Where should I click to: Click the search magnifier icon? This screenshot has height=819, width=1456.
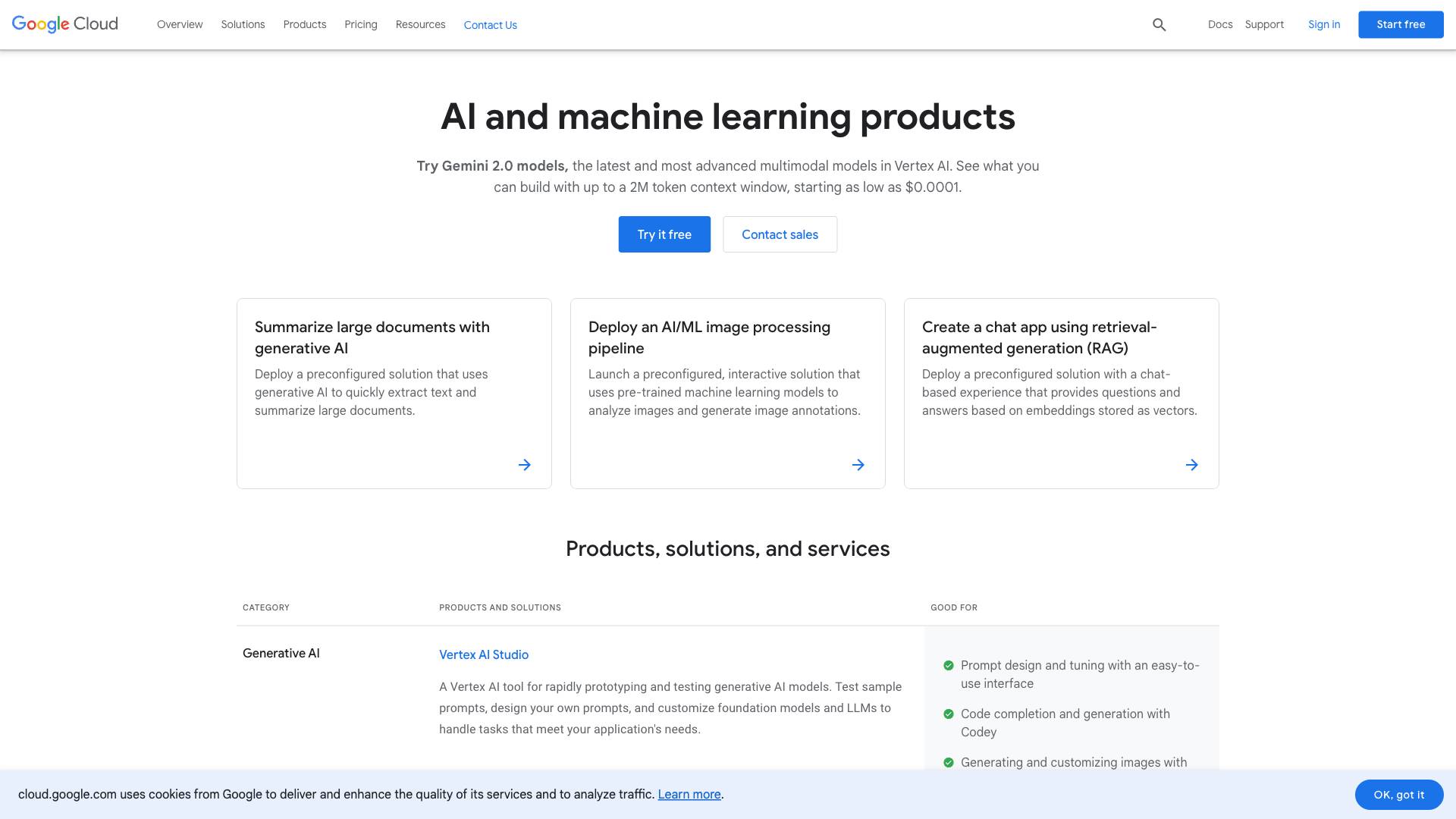(x=1159, y=25)
